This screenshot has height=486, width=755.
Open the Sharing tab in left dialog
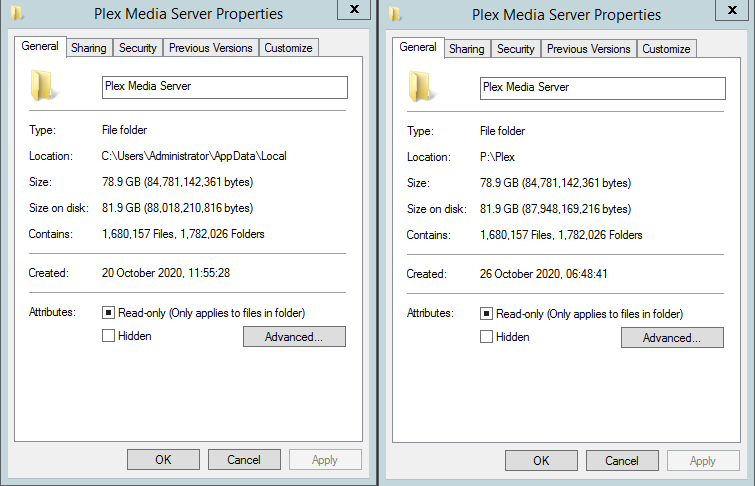(89, 48)
